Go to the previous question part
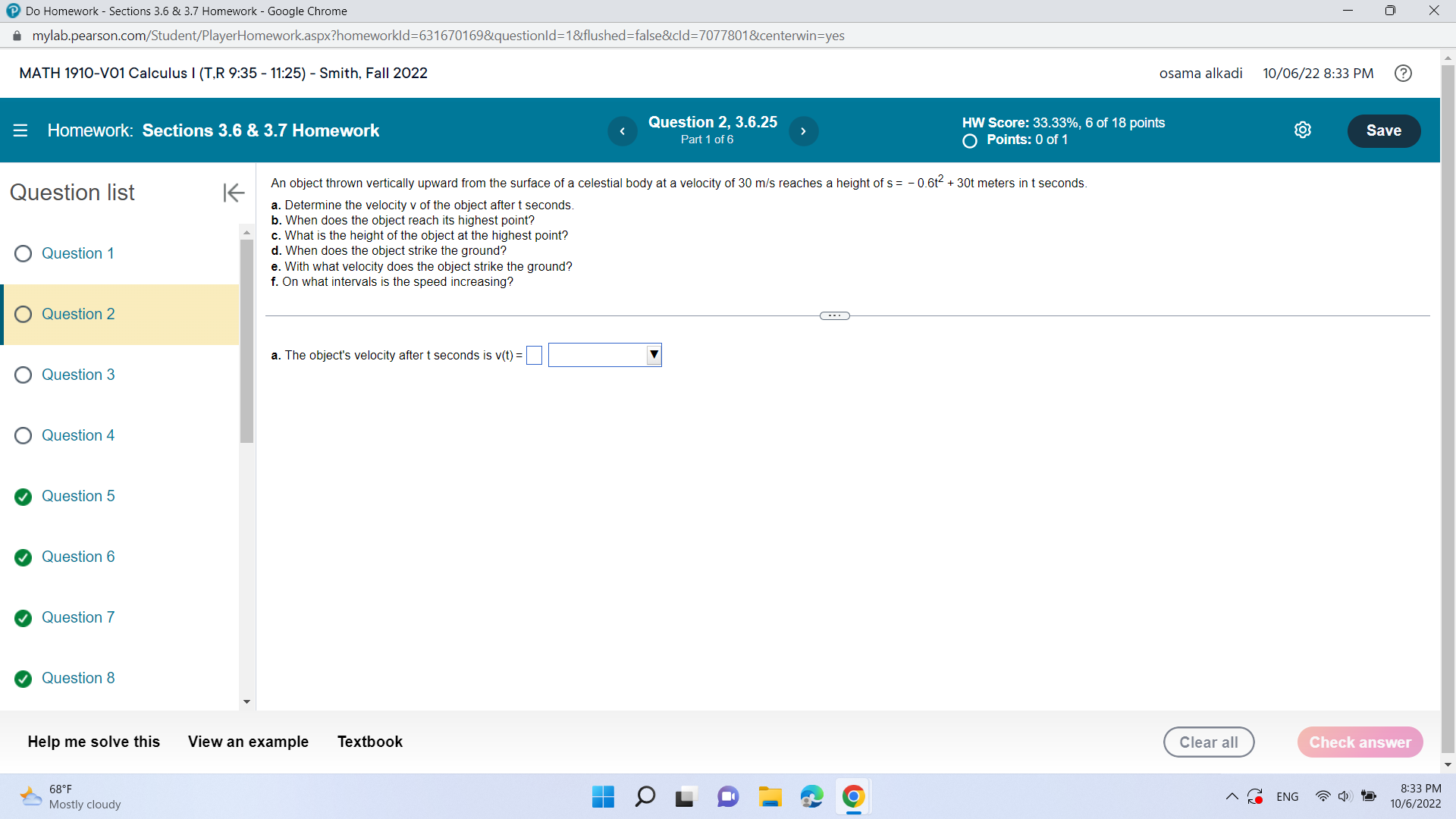 pos(623,130)
